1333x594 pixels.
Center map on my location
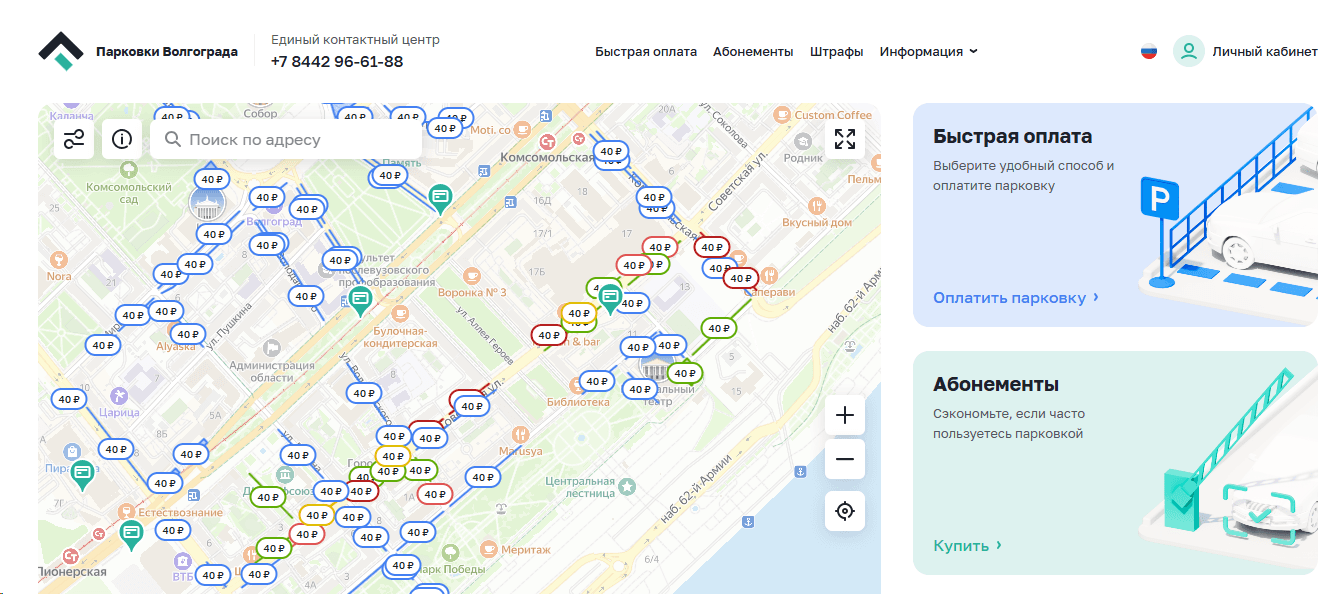pos(845,511)
